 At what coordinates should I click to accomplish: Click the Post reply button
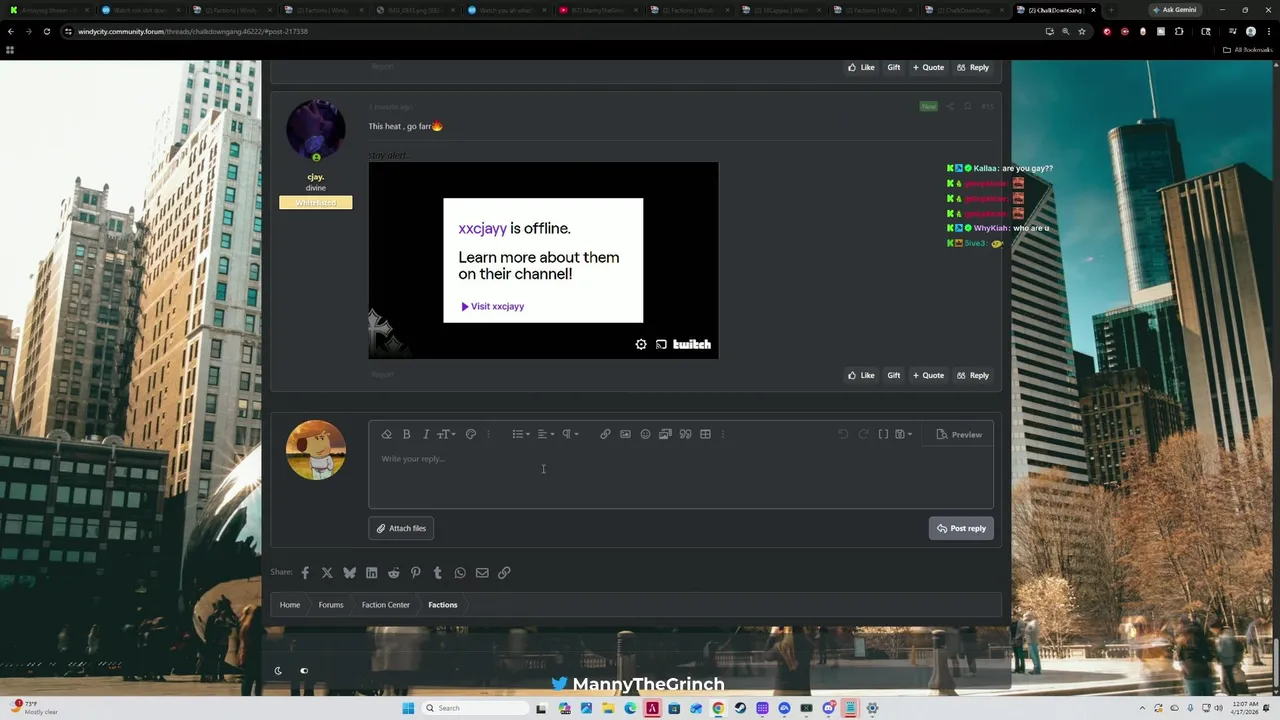[961, 528]
